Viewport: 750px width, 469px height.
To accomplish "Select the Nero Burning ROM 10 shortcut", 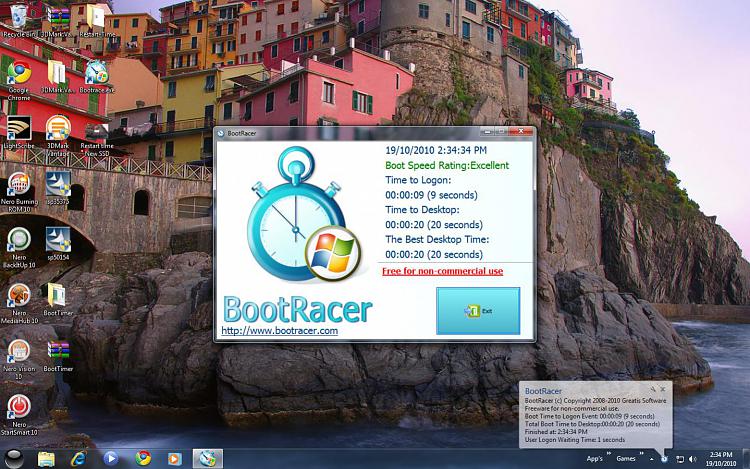I will click(19, 192).
